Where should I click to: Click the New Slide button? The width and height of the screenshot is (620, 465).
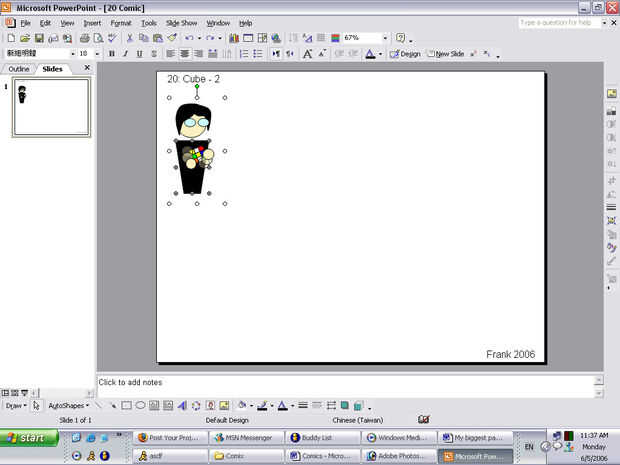446,54
